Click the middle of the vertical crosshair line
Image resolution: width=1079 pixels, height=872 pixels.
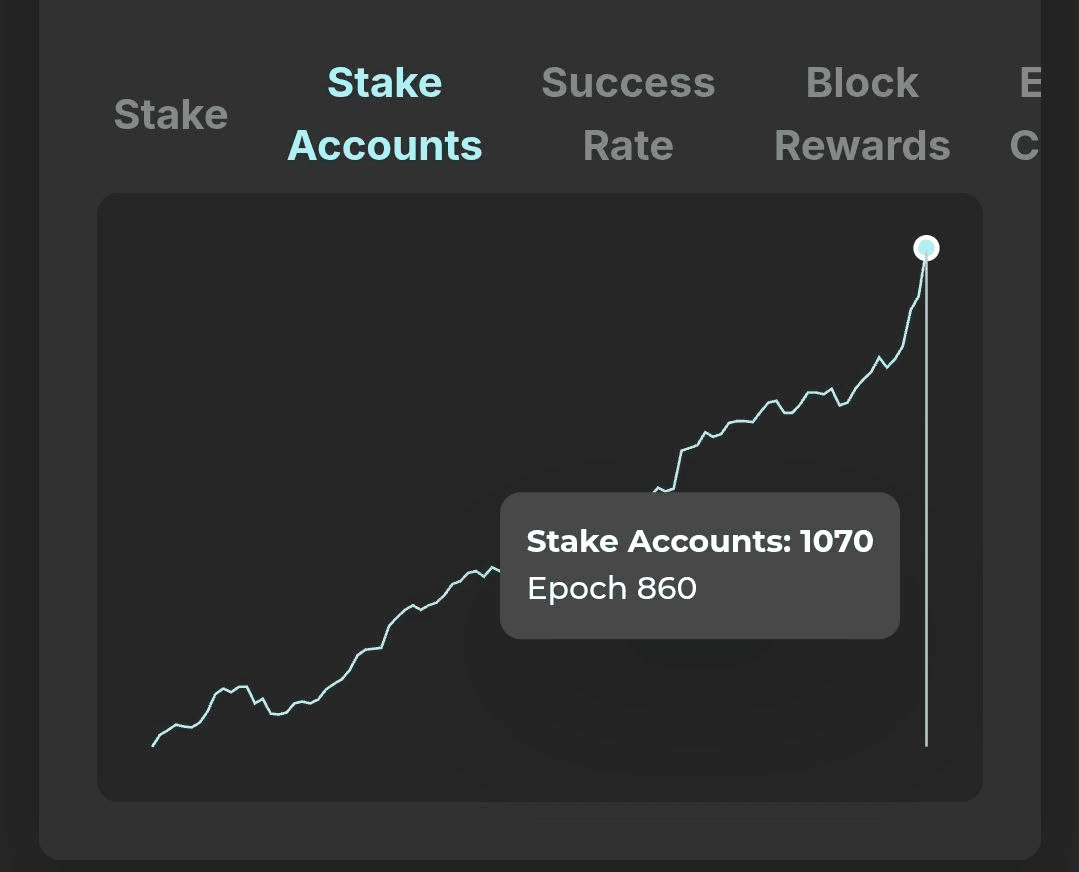point(927,500)
